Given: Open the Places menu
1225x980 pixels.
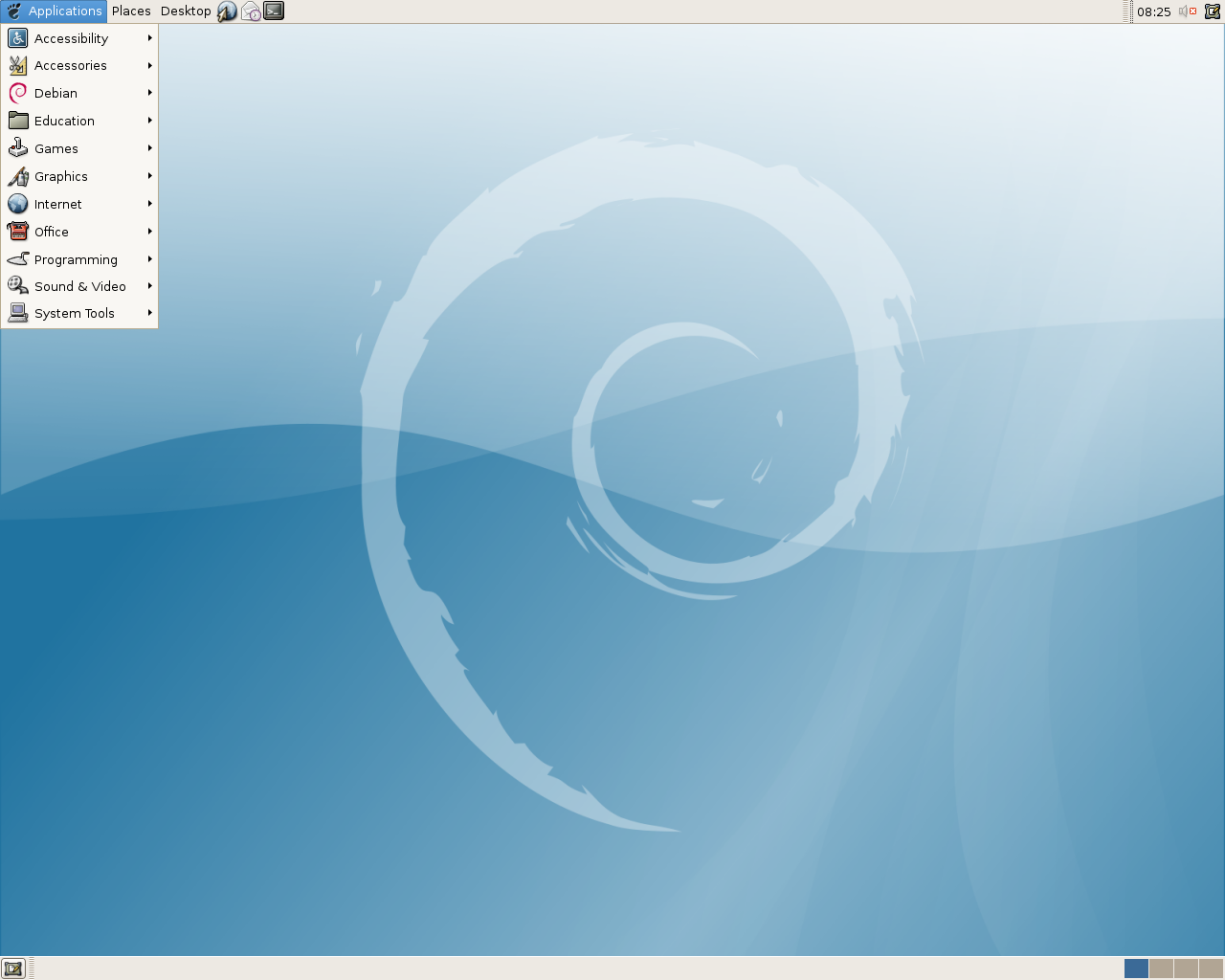Looking at the screenshot, I should (x=131, y=11).
